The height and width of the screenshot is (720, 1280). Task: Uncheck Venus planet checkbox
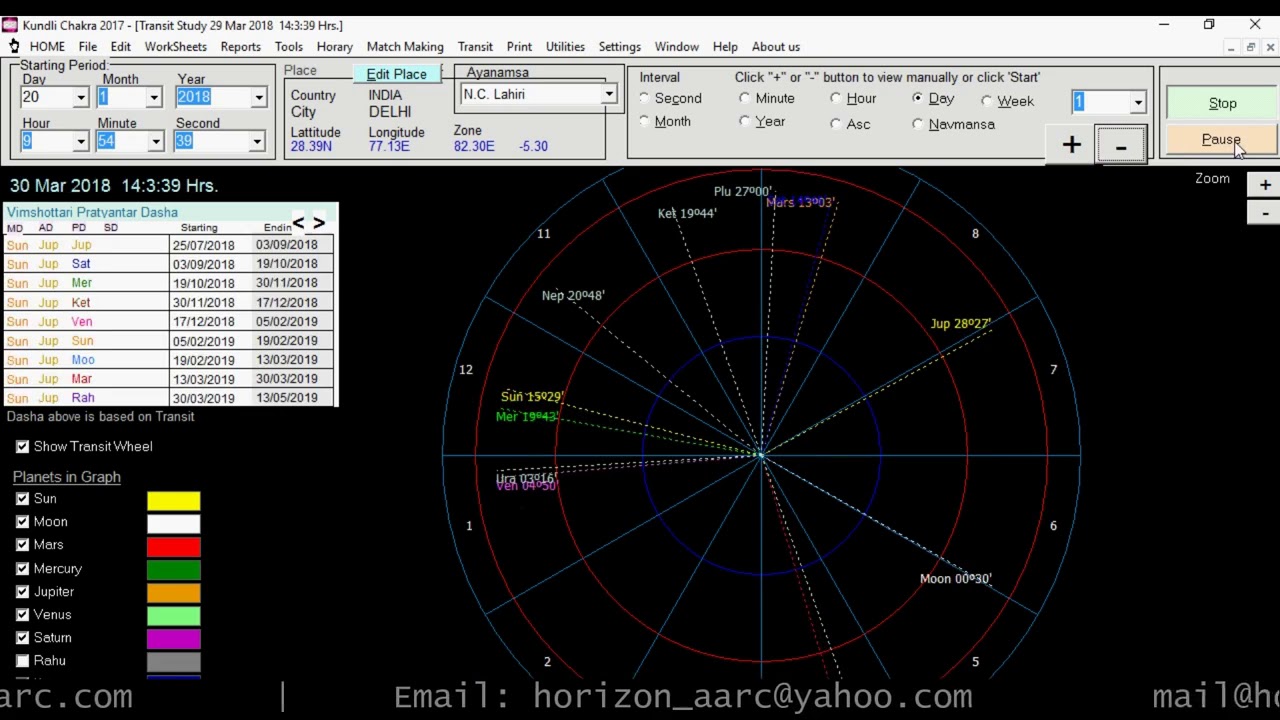click(x=22, y=614)
